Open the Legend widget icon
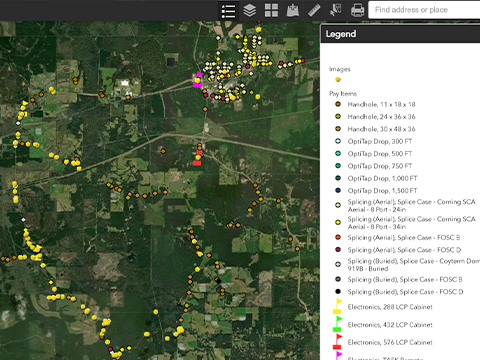Image resolution: width=480 pixels, height=360 pixels. click(228, 10)
